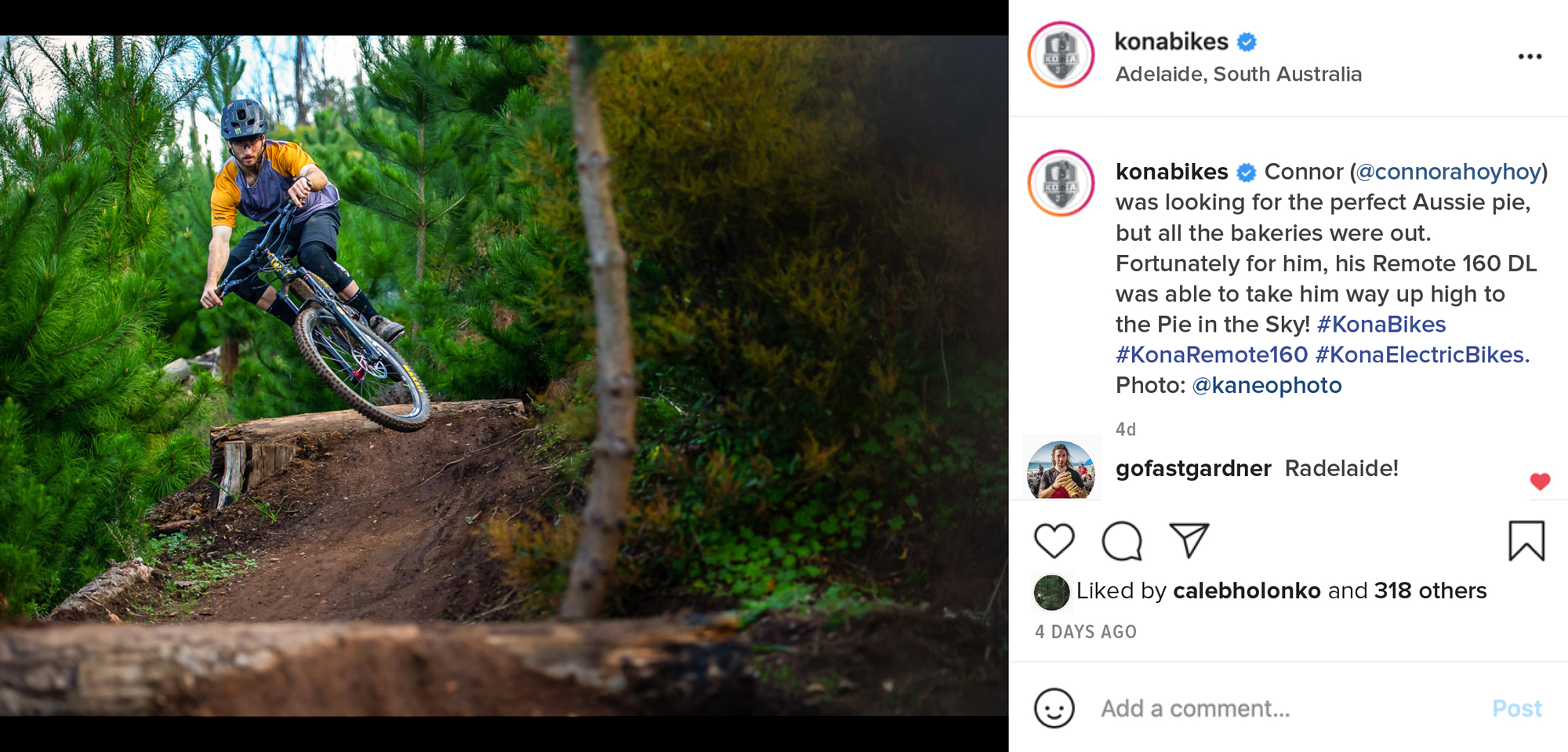Click the calebholonko liker avatar
Image resolution: width=1568 pixels, height=752 pixels.
tap(1051, 592)
